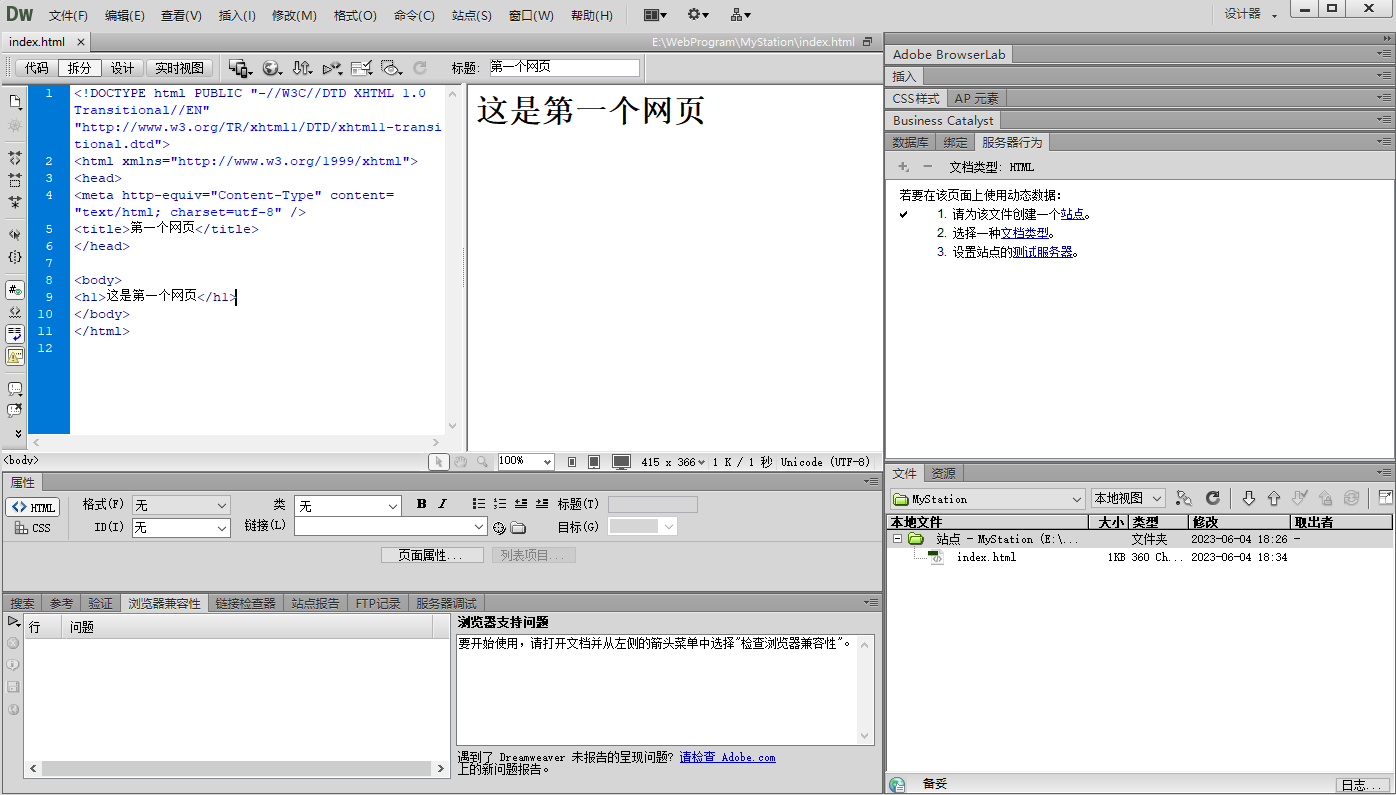1396x795 pixels.
Task: Click the 日志... button
Action: coord(1362,785)
